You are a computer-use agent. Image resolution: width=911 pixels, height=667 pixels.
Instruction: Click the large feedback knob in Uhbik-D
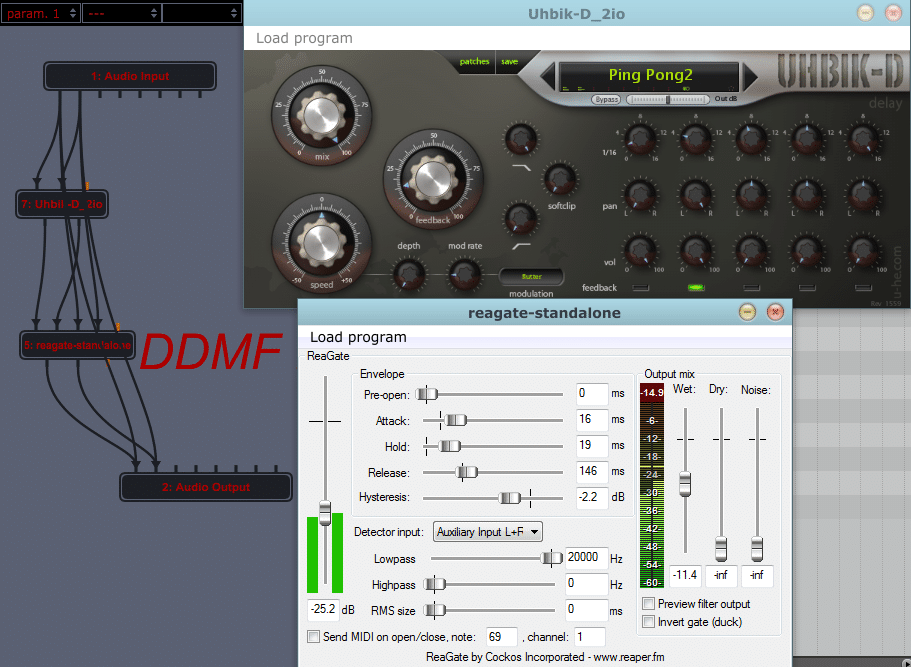coord(433,178)
